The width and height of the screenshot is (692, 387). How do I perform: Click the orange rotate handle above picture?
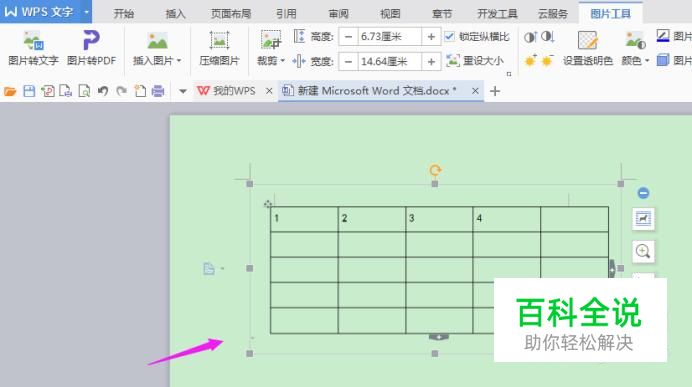[x=435, y=170]
